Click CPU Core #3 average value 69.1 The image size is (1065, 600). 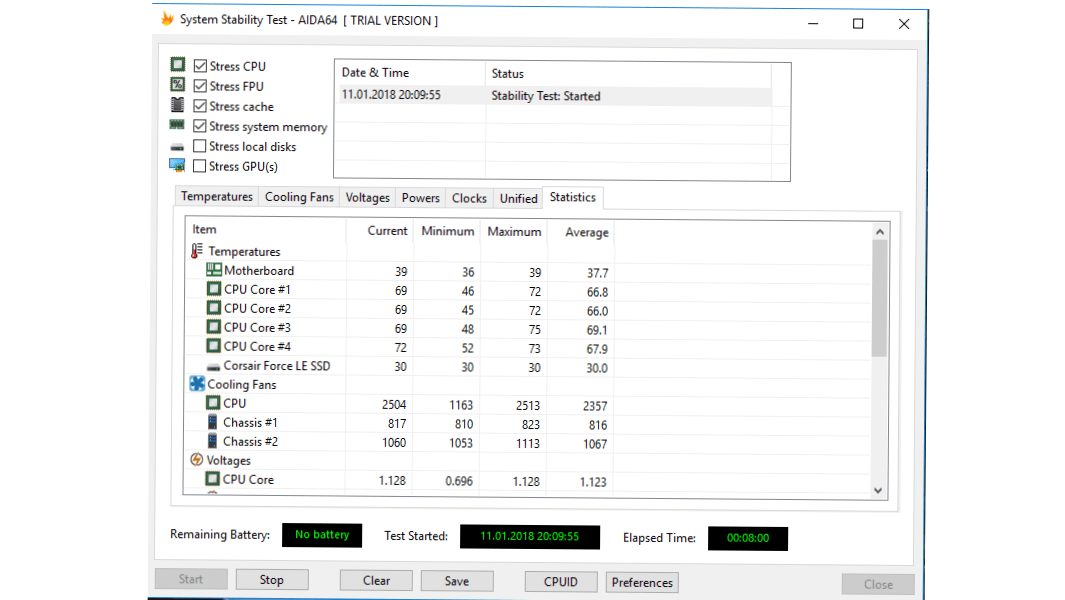[x=597, y=330]
